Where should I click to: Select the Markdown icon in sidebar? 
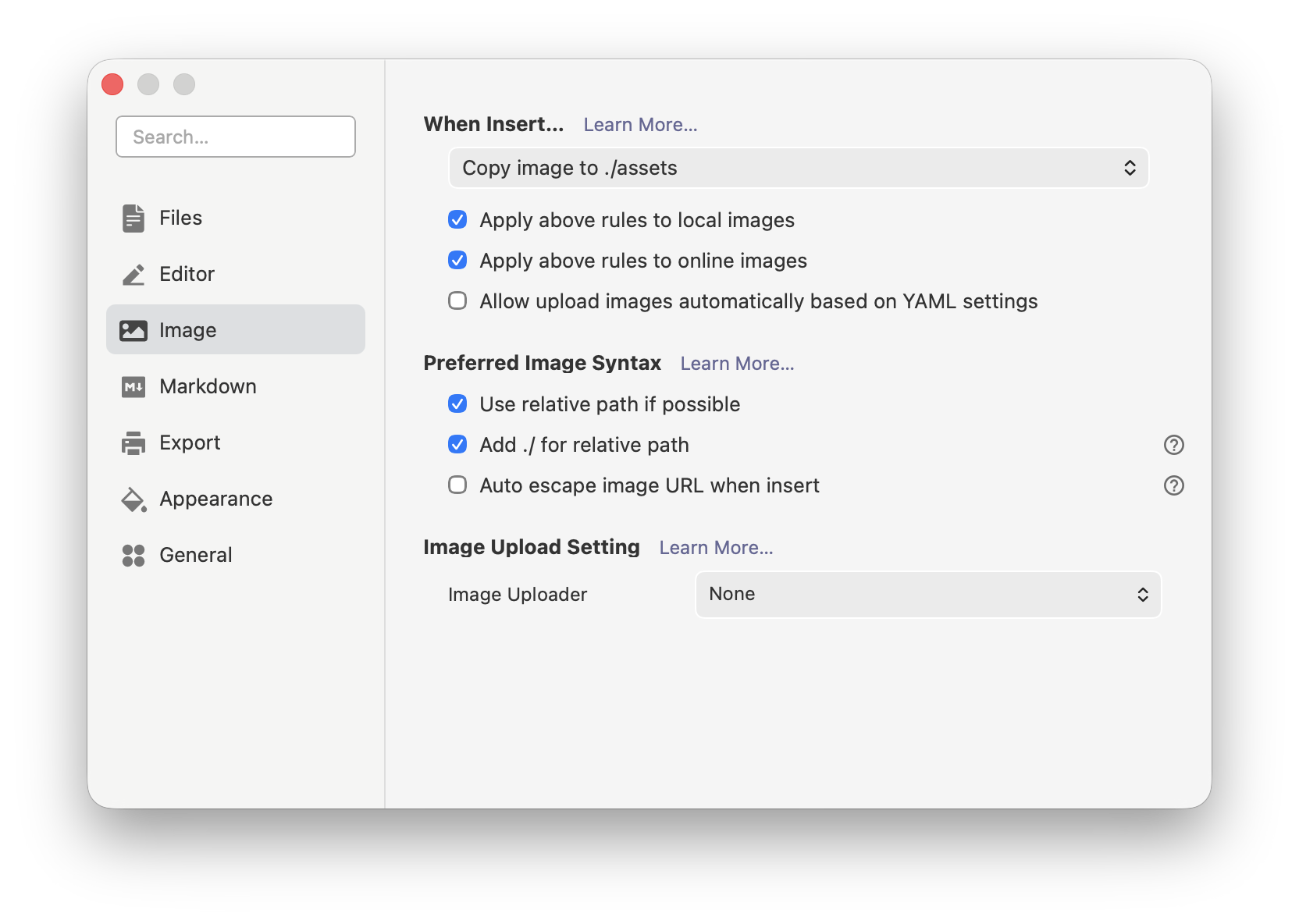coord(133,386)
